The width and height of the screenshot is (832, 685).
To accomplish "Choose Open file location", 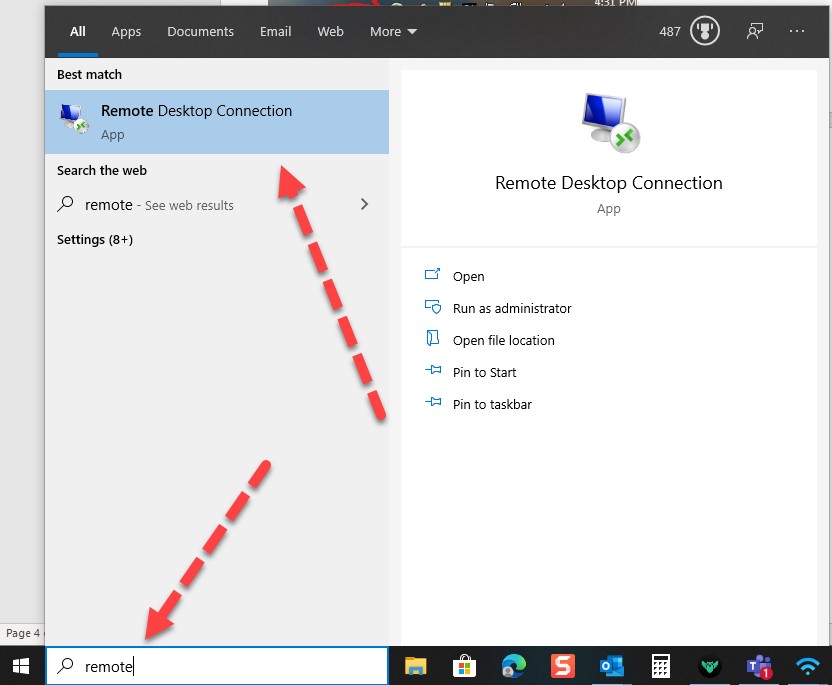I will pos(504,340).
